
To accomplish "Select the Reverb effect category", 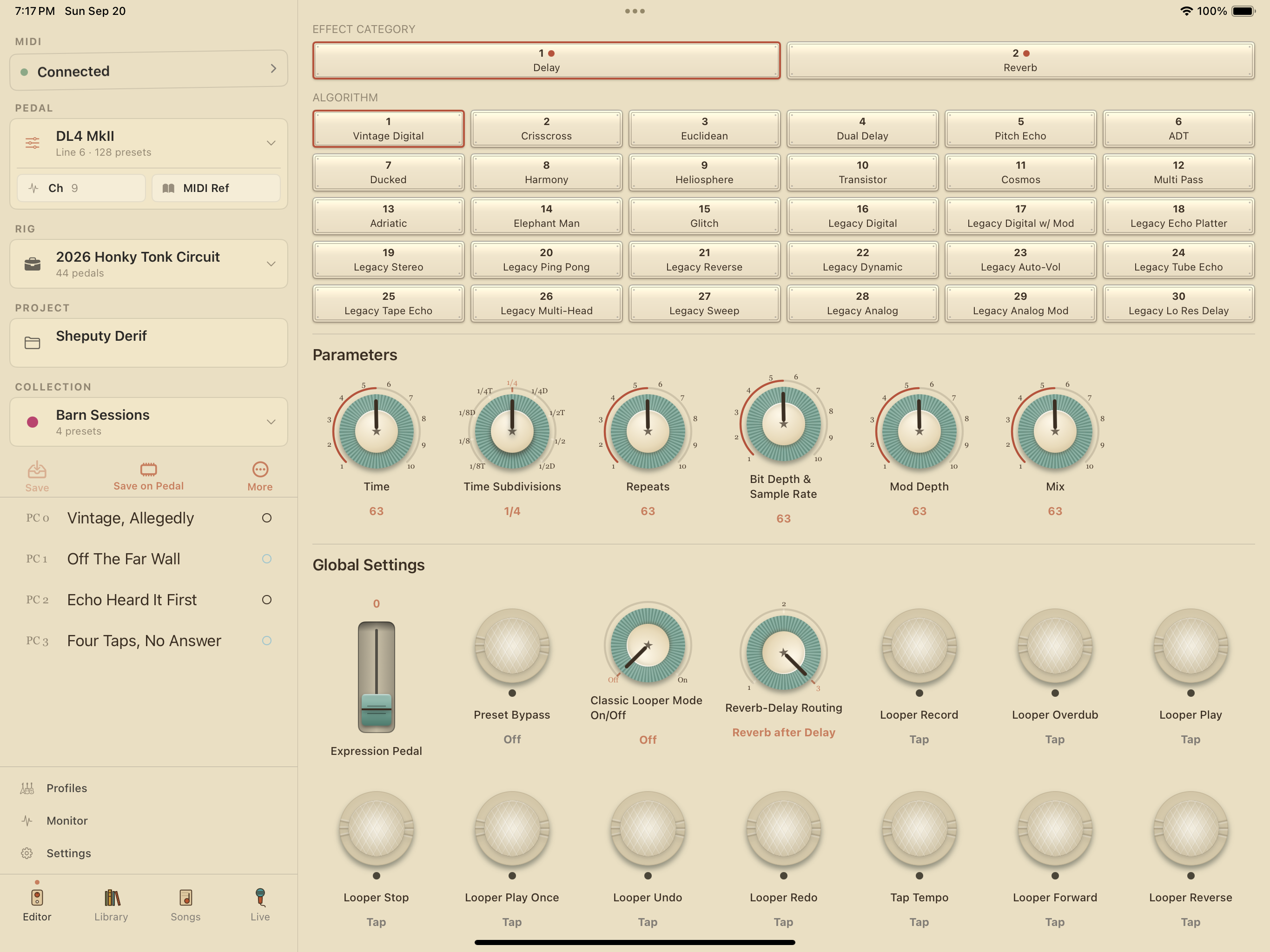I will point(1020,60).
